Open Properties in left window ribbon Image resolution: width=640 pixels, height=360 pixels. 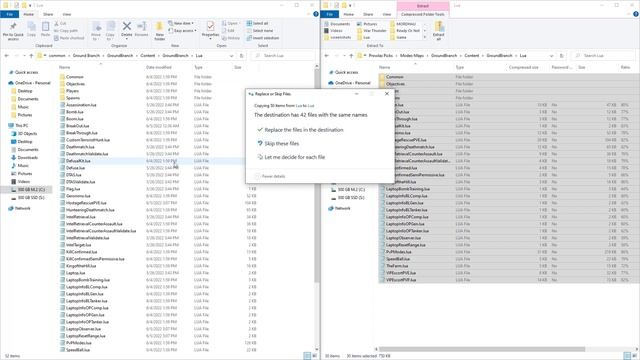coord(210,29)
